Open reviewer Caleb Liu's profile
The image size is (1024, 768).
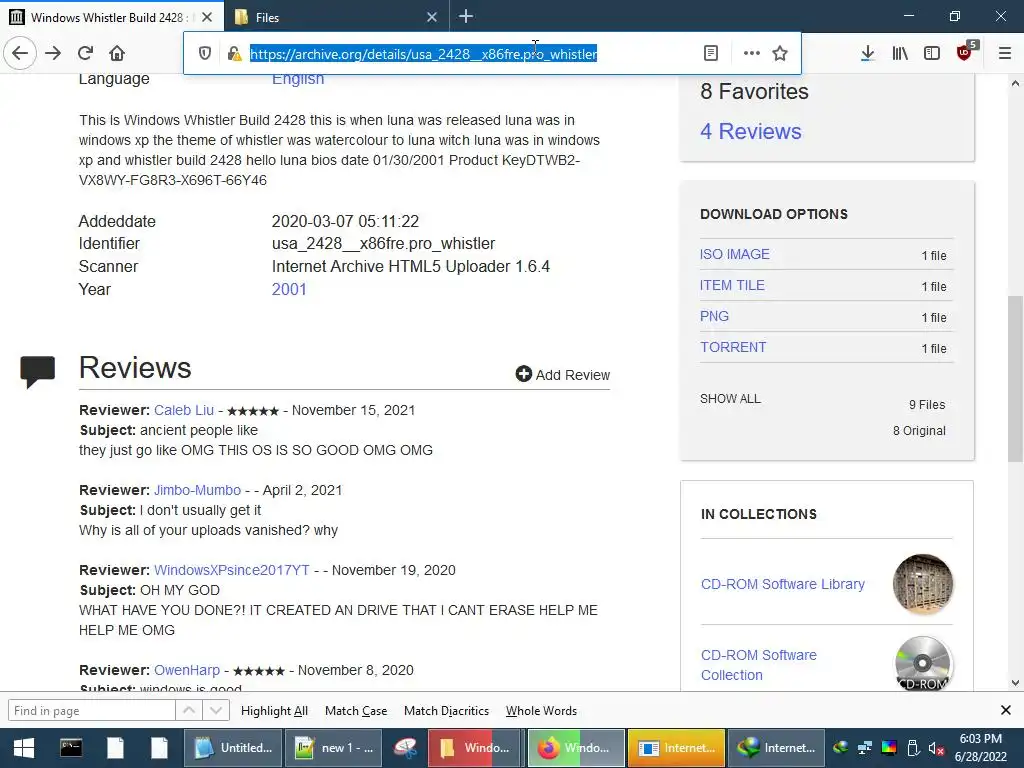pyautogui.click(x=184, y=410)
